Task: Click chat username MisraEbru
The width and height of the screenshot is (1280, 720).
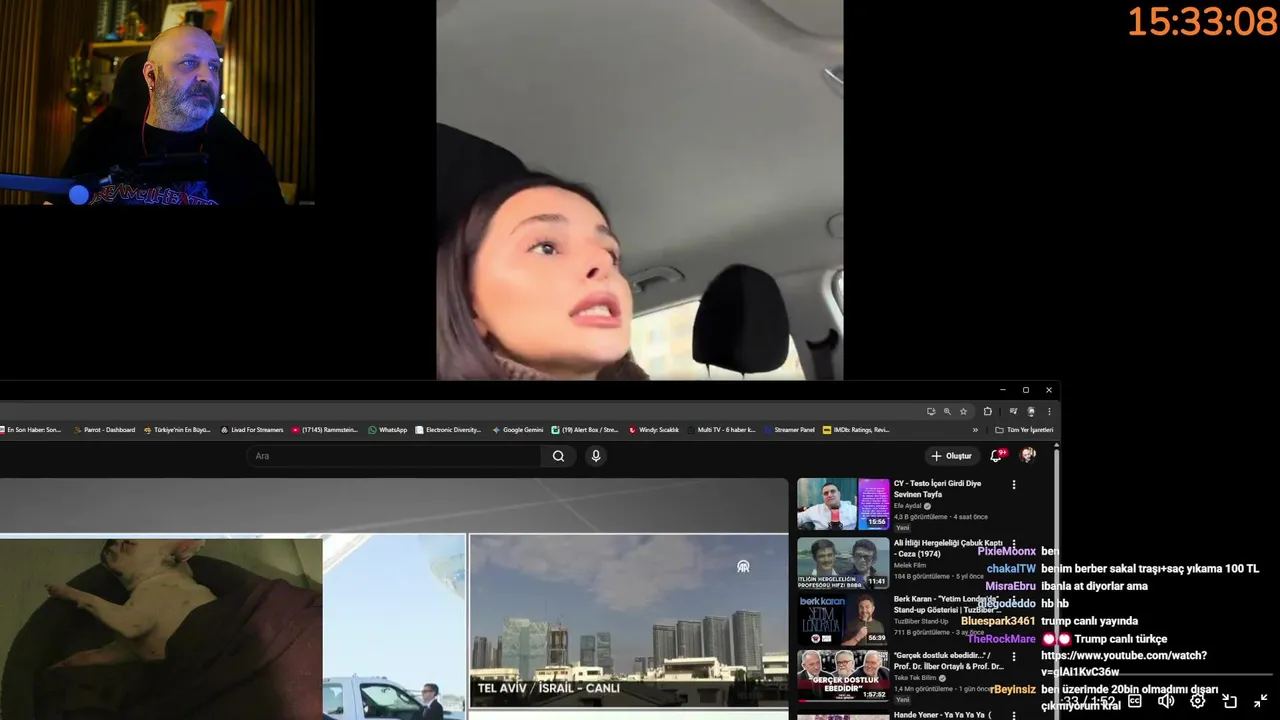Action: (x=1011, y=586)
